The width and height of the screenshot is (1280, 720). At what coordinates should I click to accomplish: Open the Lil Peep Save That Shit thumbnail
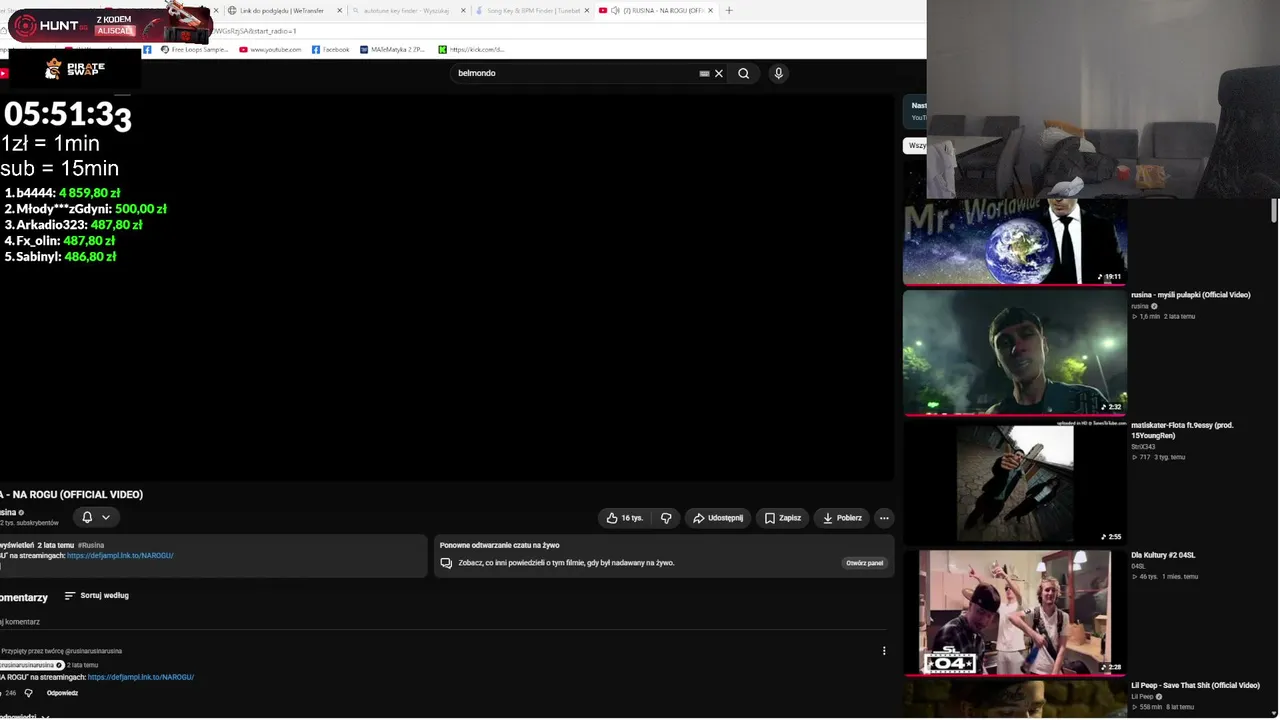tap(1015, 699)
